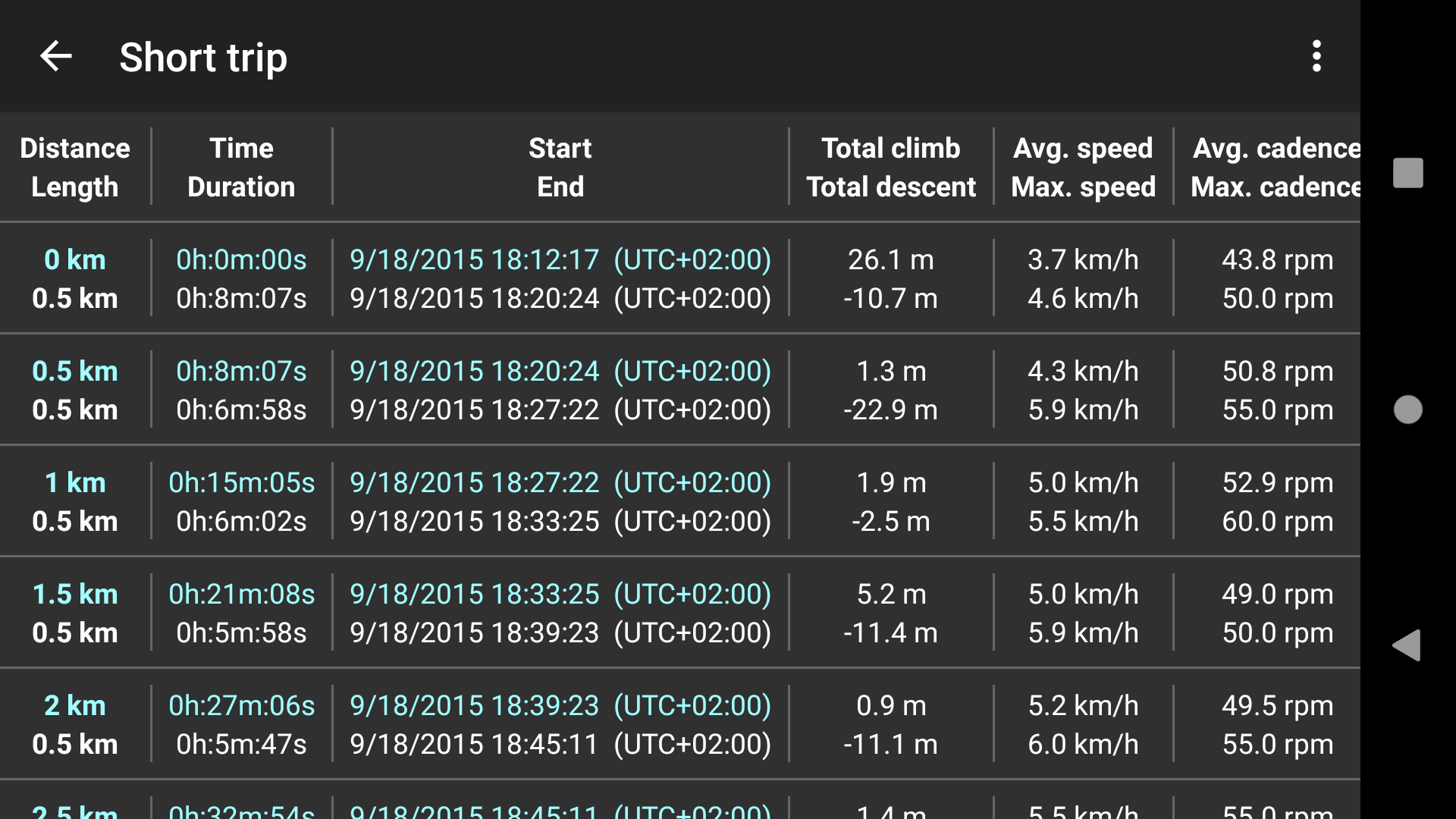The width and height of the screenshot is (1456, 819).
Task: Click the Avg. speed column header
Action: 1083,168
